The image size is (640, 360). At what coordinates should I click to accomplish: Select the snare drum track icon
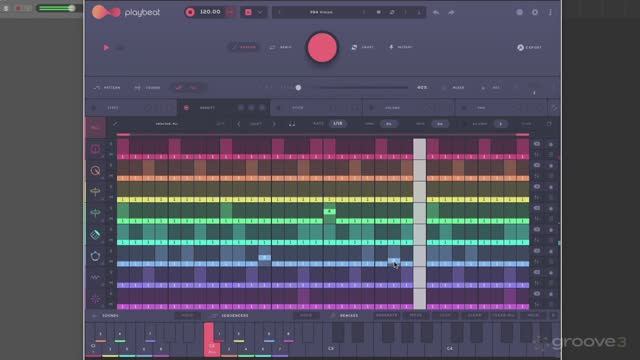96,171
